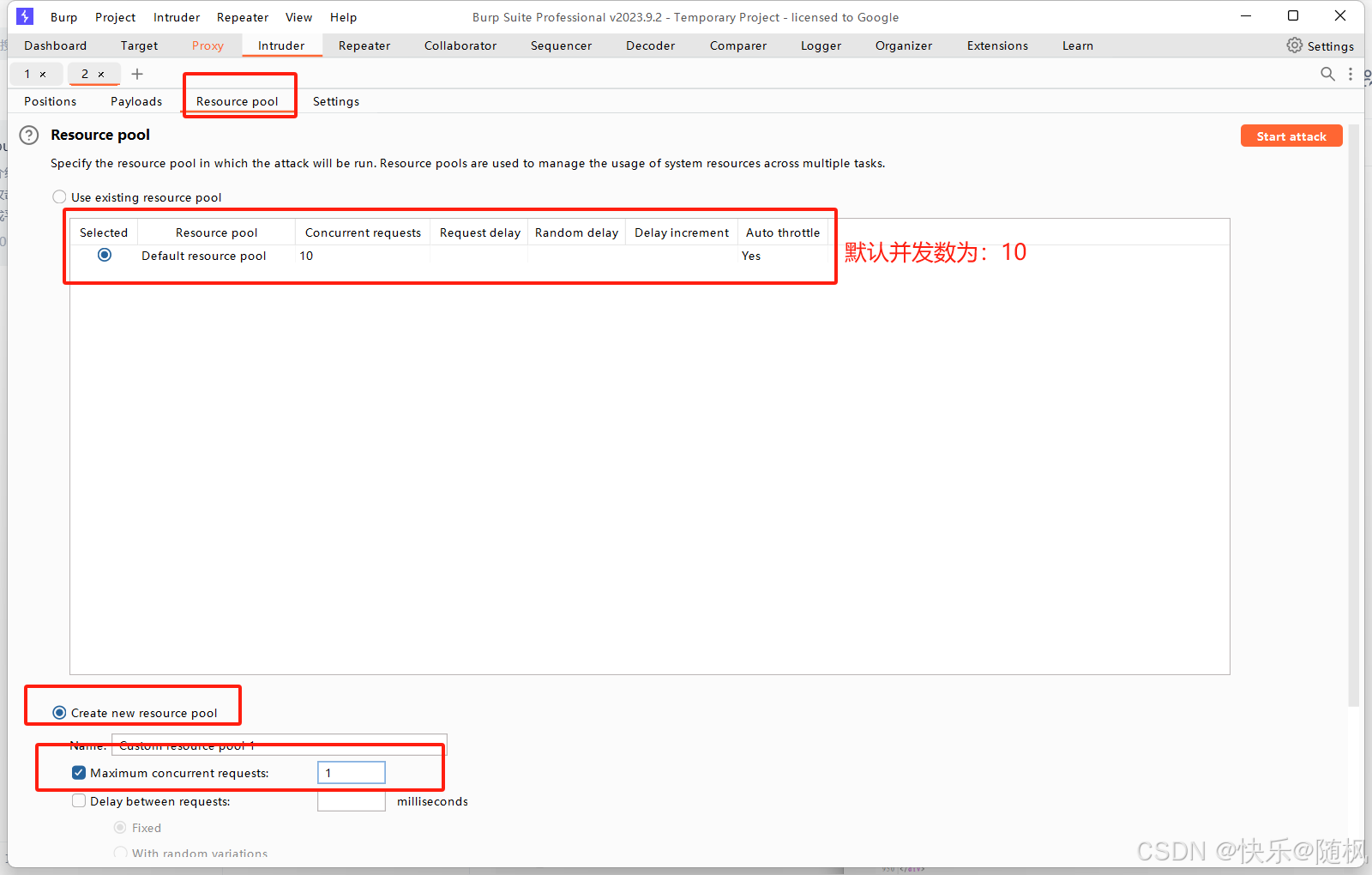Switch to the Learn tab
The image size is (1372, 875).
pos(1078,45)
